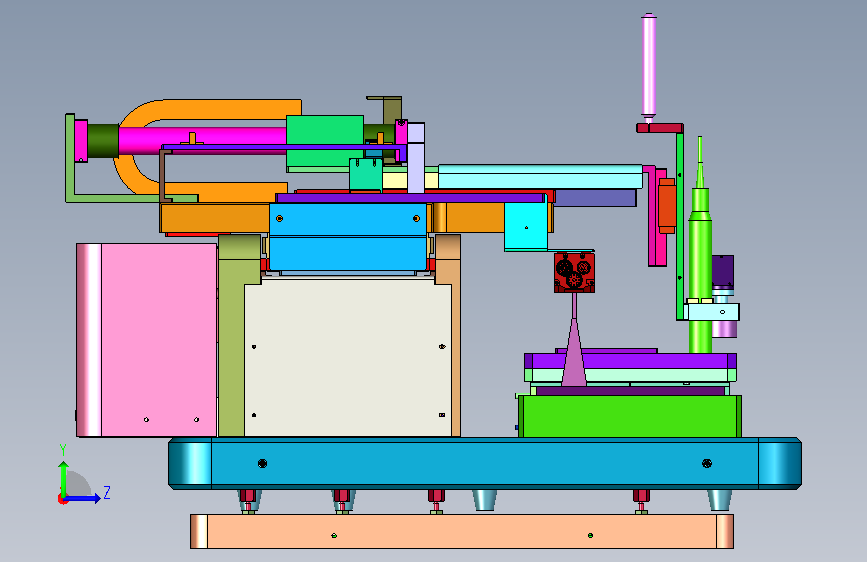Select the purple plate above green block
The width and height of the screenshot is (867, 562).
[x=630, y=361]
